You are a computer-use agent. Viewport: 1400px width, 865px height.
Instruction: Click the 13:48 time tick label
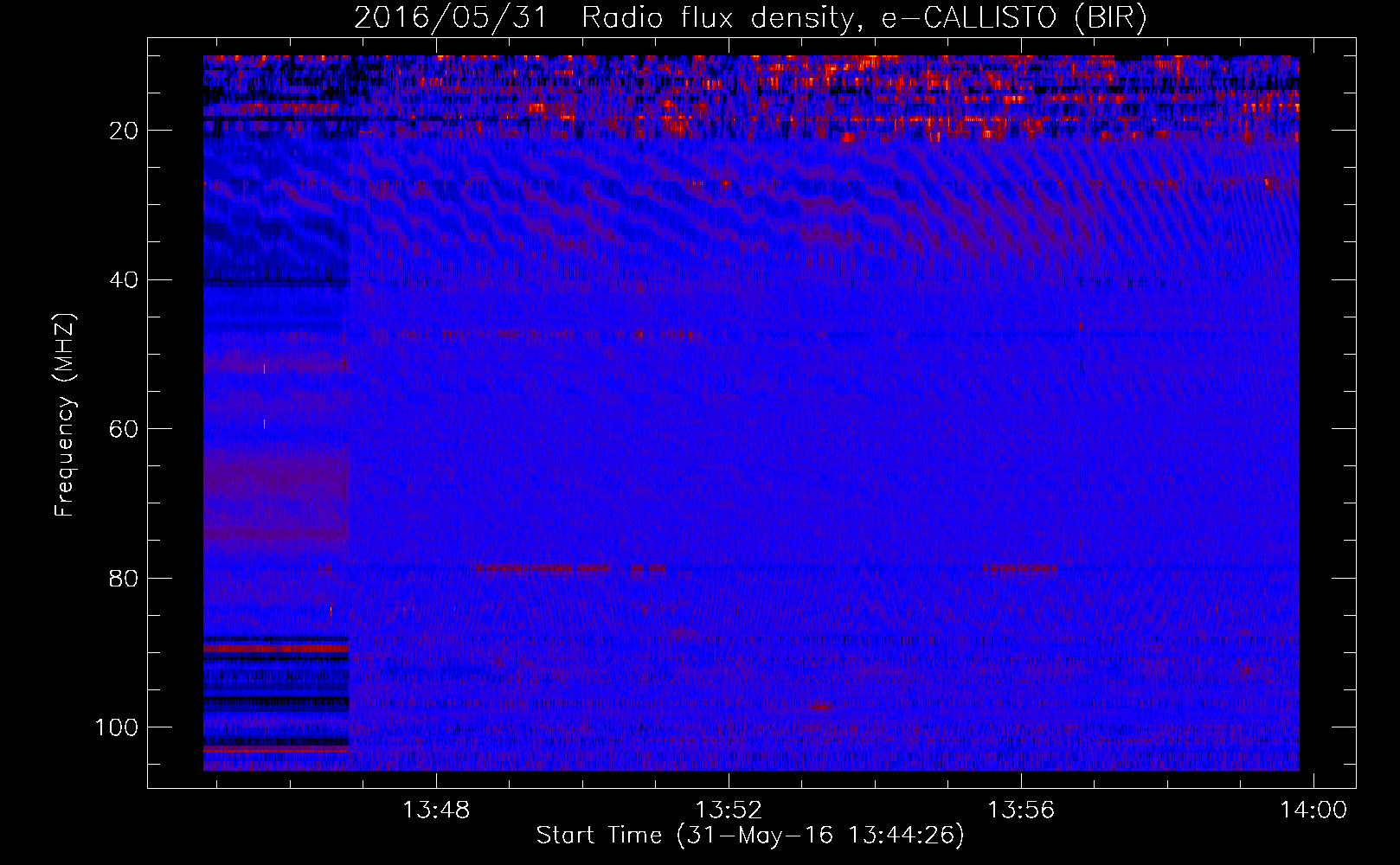tap(436, 811)
